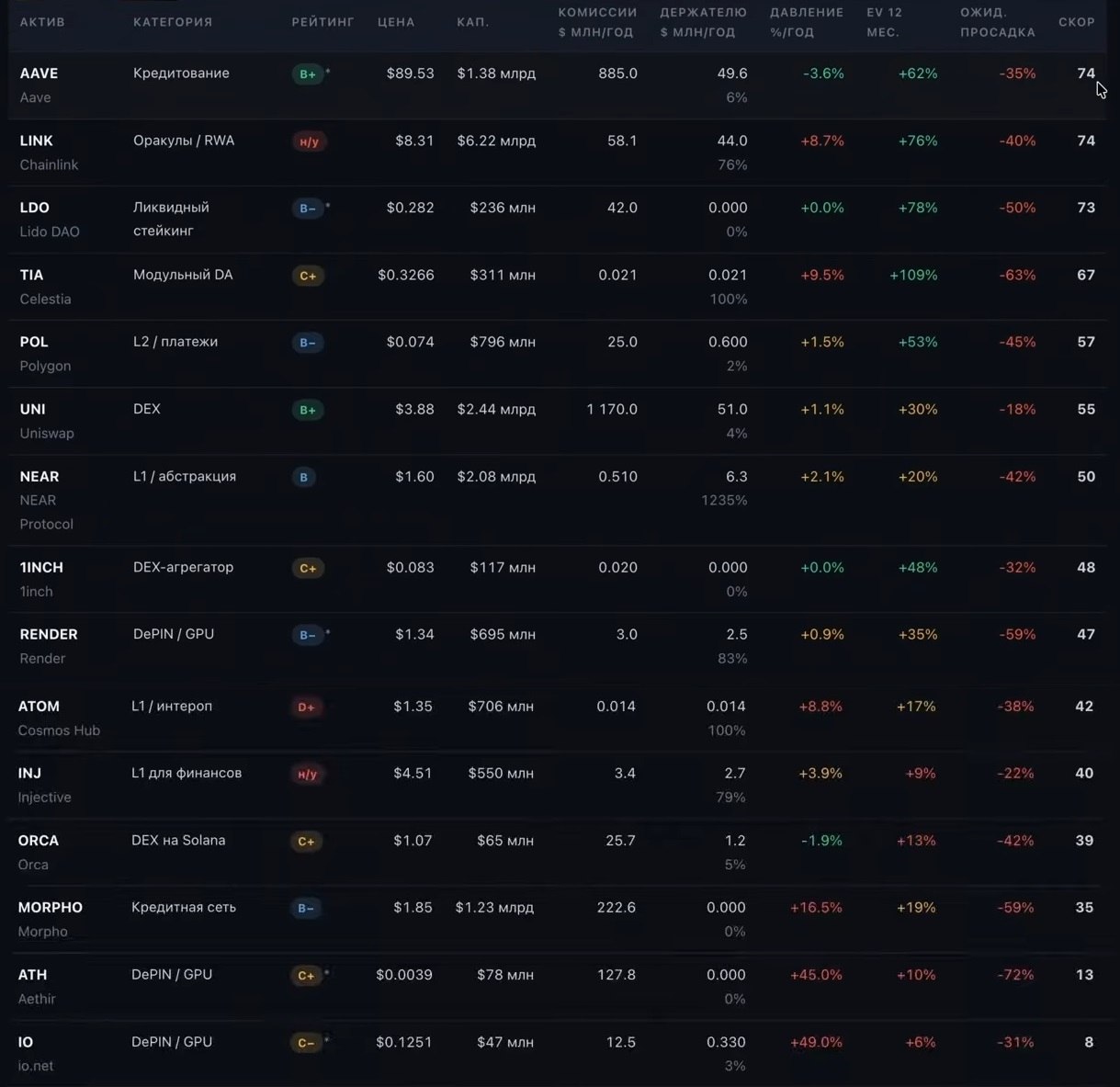
Task: Sort by EV 12 МЕС. column header
Action: coord(884,22)
